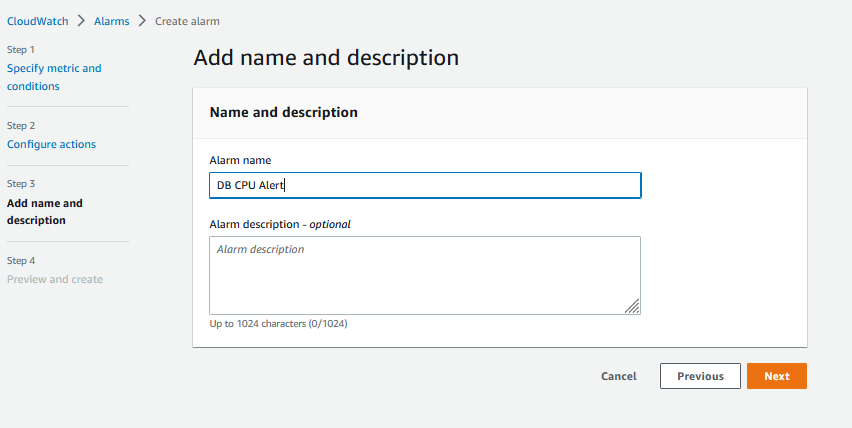Screen dimensions: 852x428
Task: Grab the description textarea resize handle
Action: point(632,307)
